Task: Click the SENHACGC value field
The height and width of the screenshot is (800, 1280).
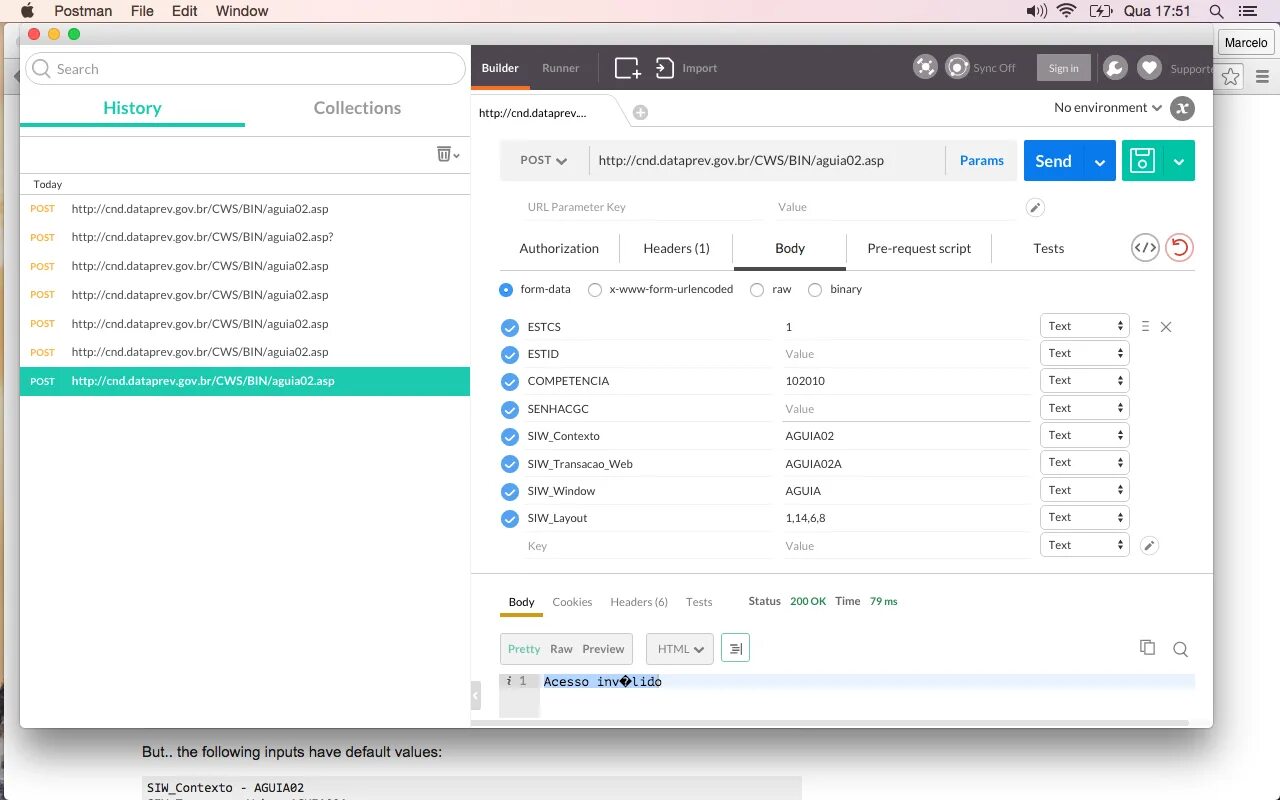Action: [x=906, y=409]
